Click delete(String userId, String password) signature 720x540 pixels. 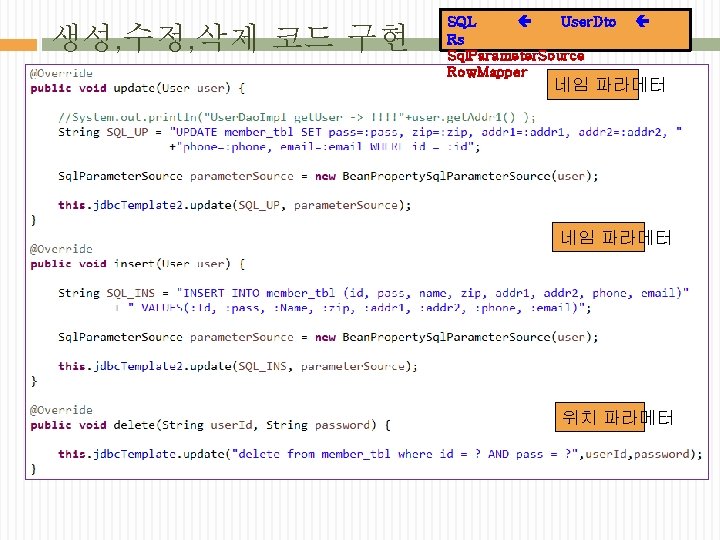210,425
